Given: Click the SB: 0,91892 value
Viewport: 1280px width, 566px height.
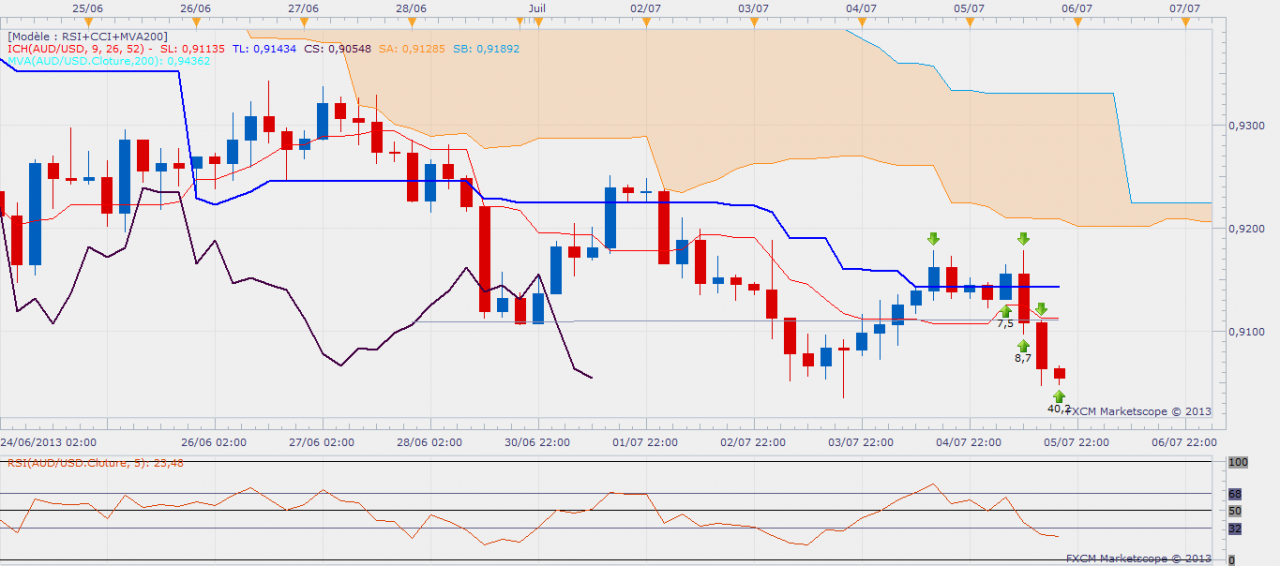Looking at the screenshot, I should [x=485, y=48].
